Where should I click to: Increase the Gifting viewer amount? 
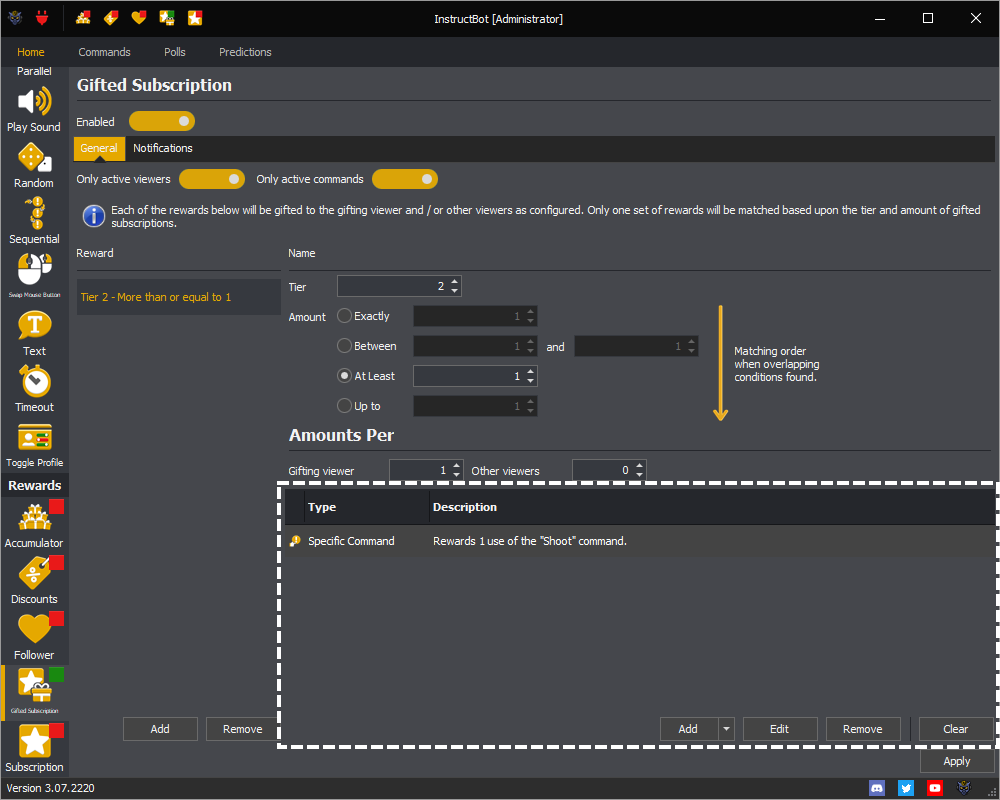coord(457,466)
